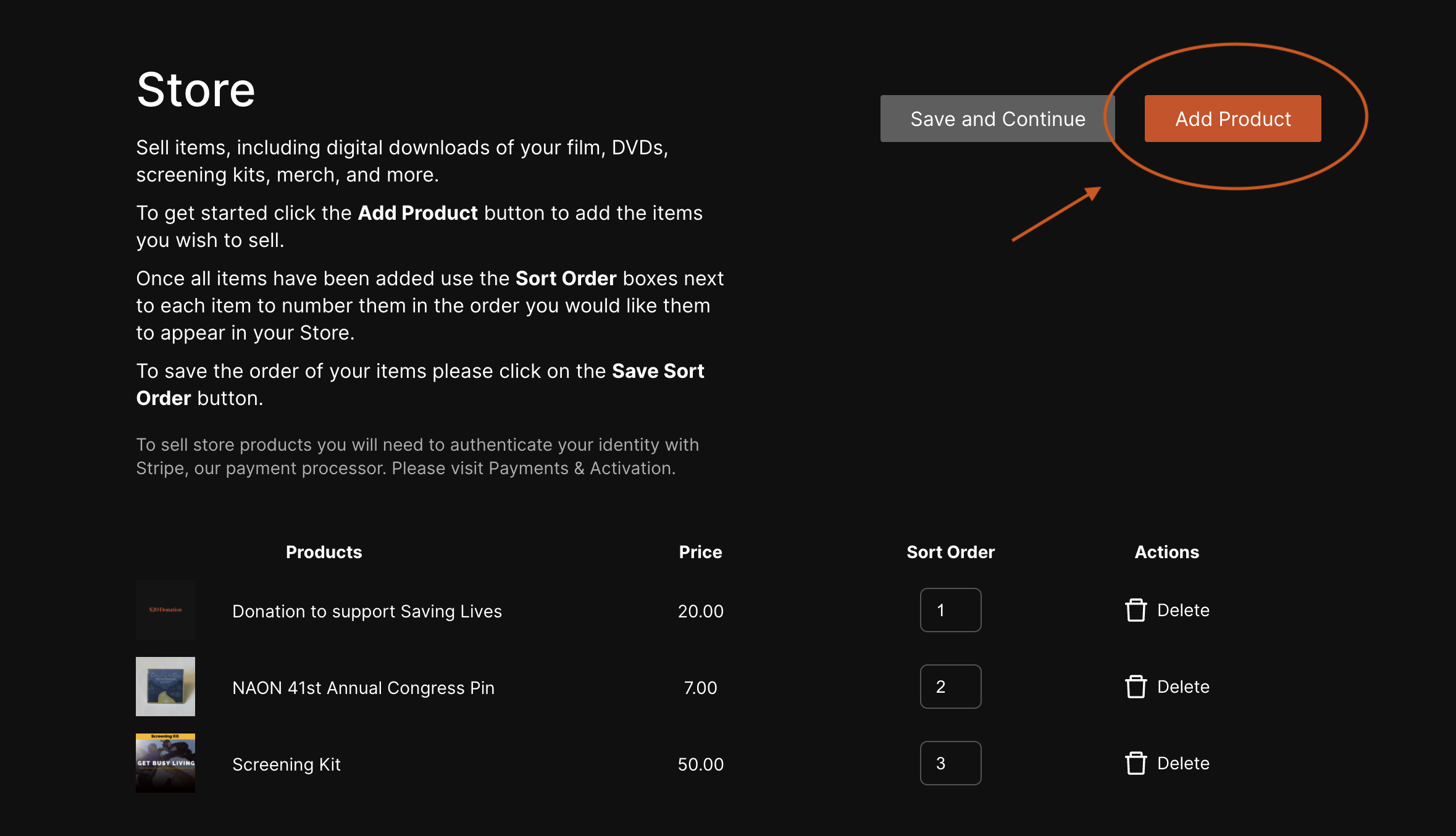Click trash icon for Screening Kit
This screenshot has width=1456, height=836.
pos(1136,763)
